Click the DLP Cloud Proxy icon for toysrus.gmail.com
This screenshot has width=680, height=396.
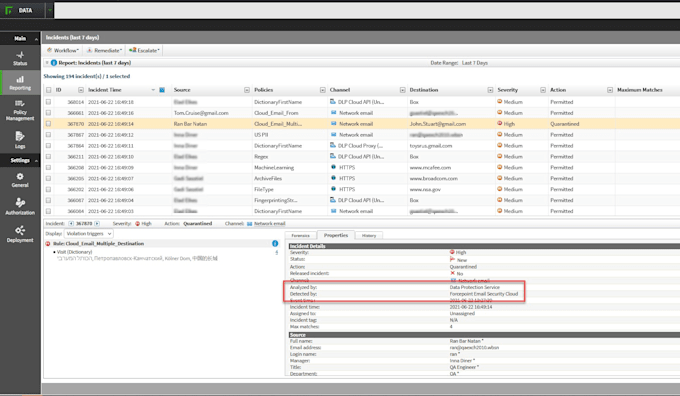tap(333, 145)
